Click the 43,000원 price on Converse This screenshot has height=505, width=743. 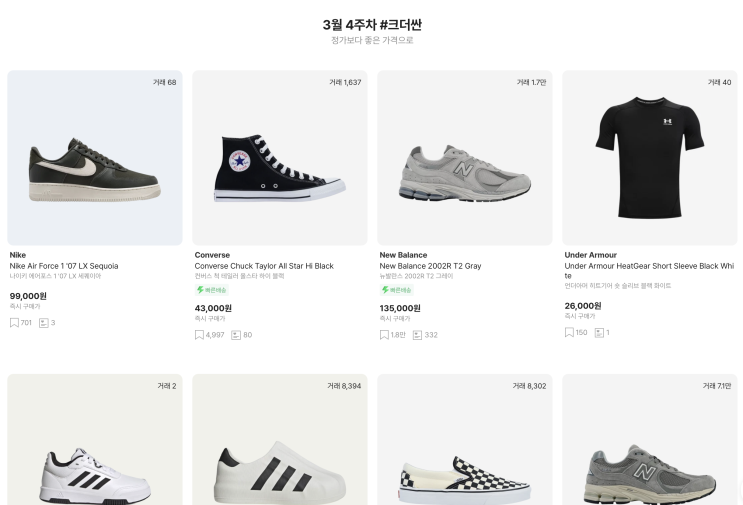point(213,308)
